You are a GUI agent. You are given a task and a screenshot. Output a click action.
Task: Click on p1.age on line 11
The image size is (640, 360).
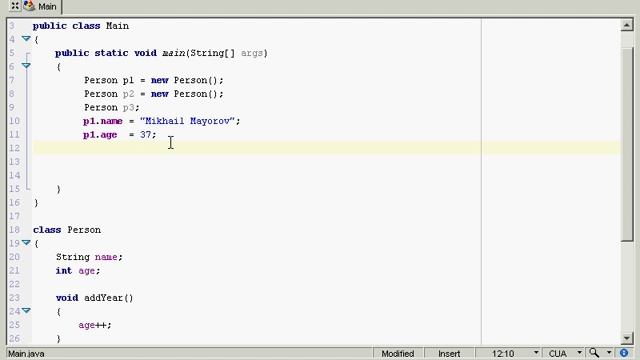pyautogui.click(x=100, y=135)
